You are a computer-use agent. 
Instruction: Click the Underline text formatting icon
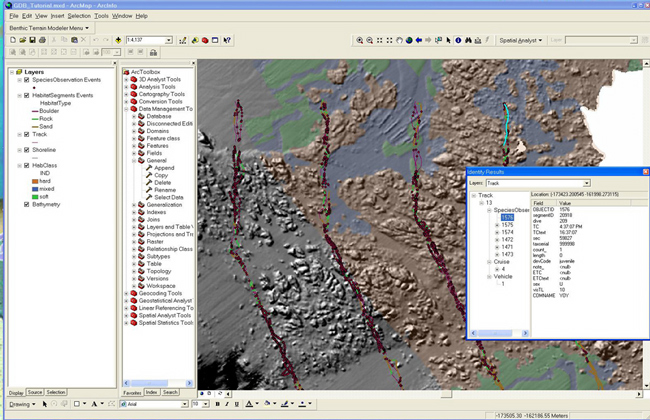pos(236,404)
